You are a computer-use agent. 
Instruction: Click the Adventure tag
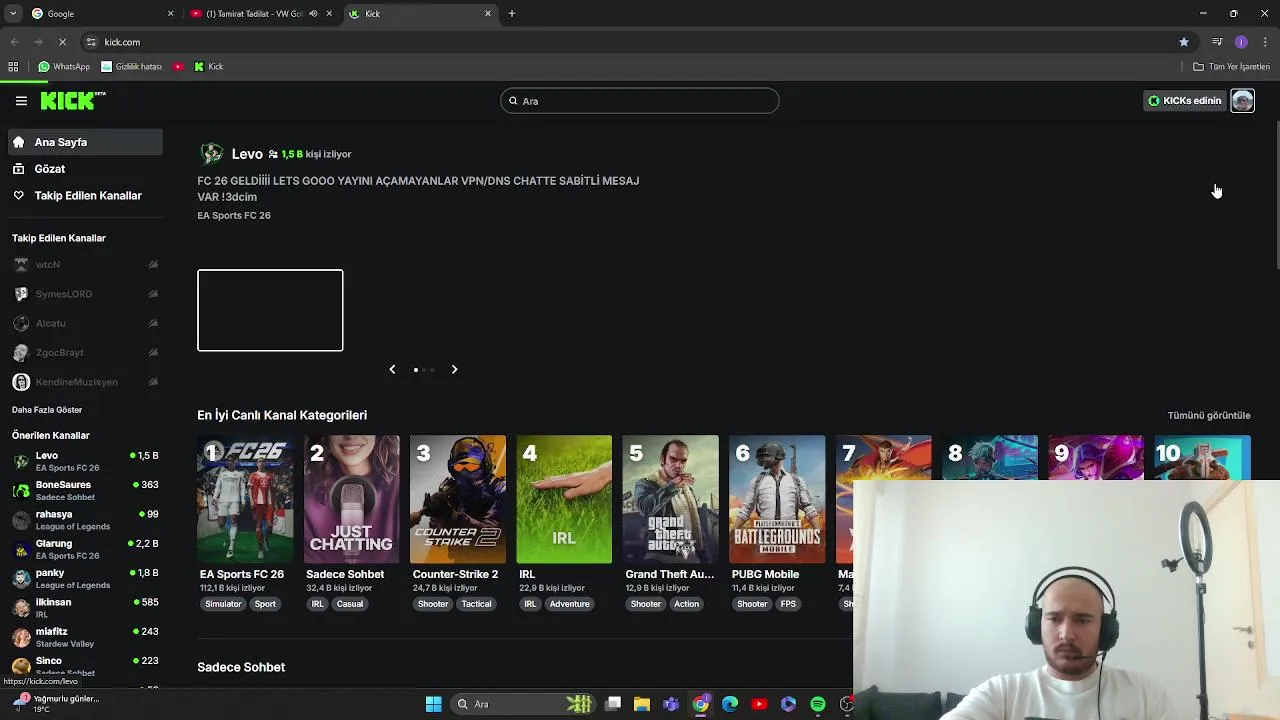click(x=570, y=604)
